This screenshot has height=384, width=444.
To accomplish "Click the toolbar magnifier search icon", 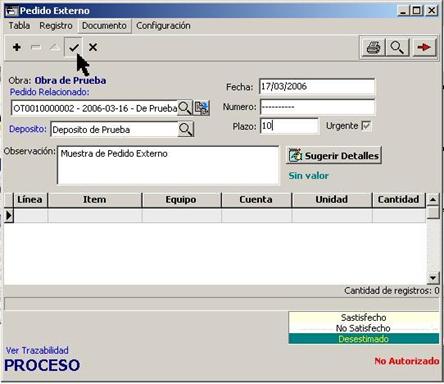I will pos(397,48).
